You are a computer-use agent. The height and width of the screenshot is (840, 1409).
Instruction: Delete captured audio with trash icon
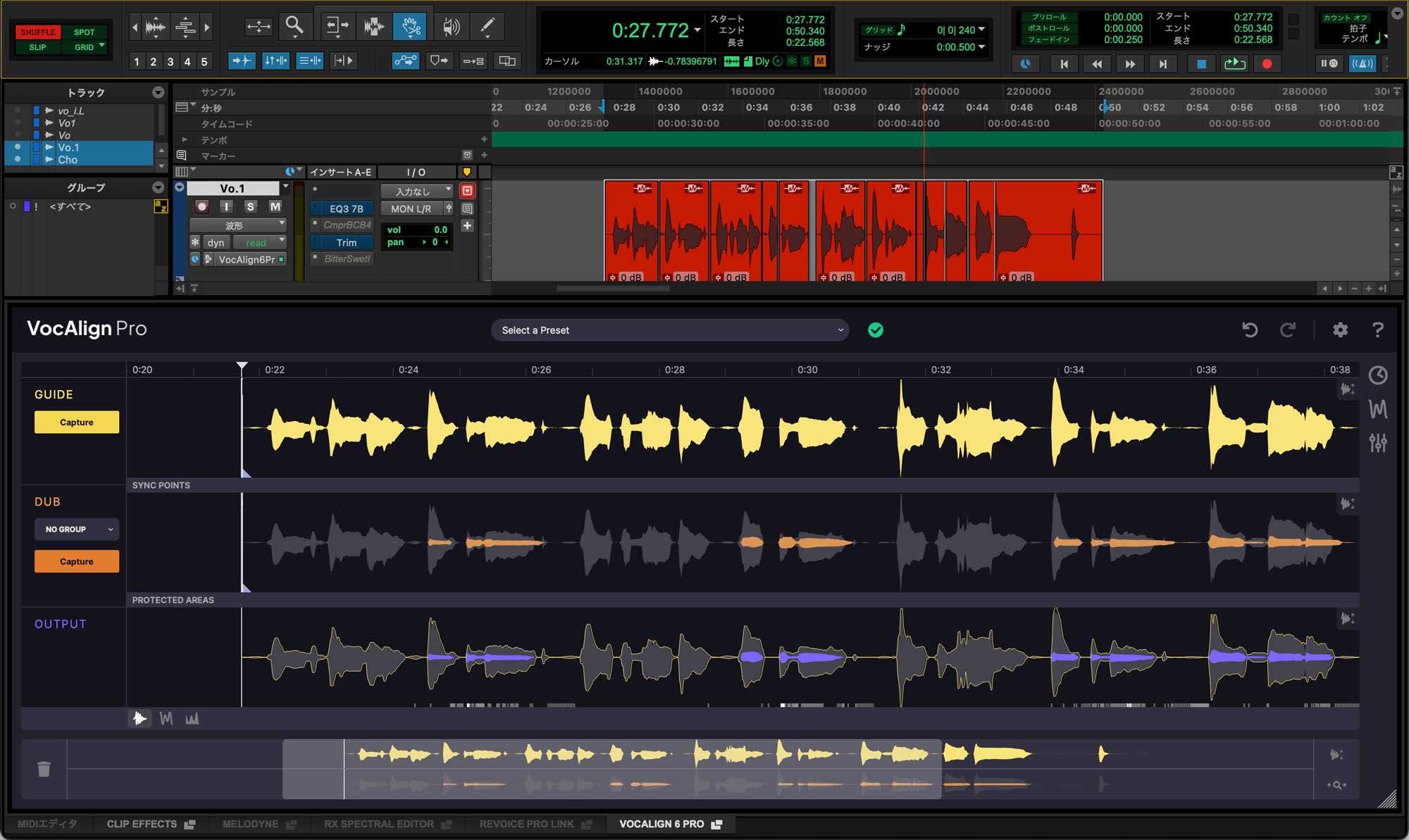(x=44, y=769)
